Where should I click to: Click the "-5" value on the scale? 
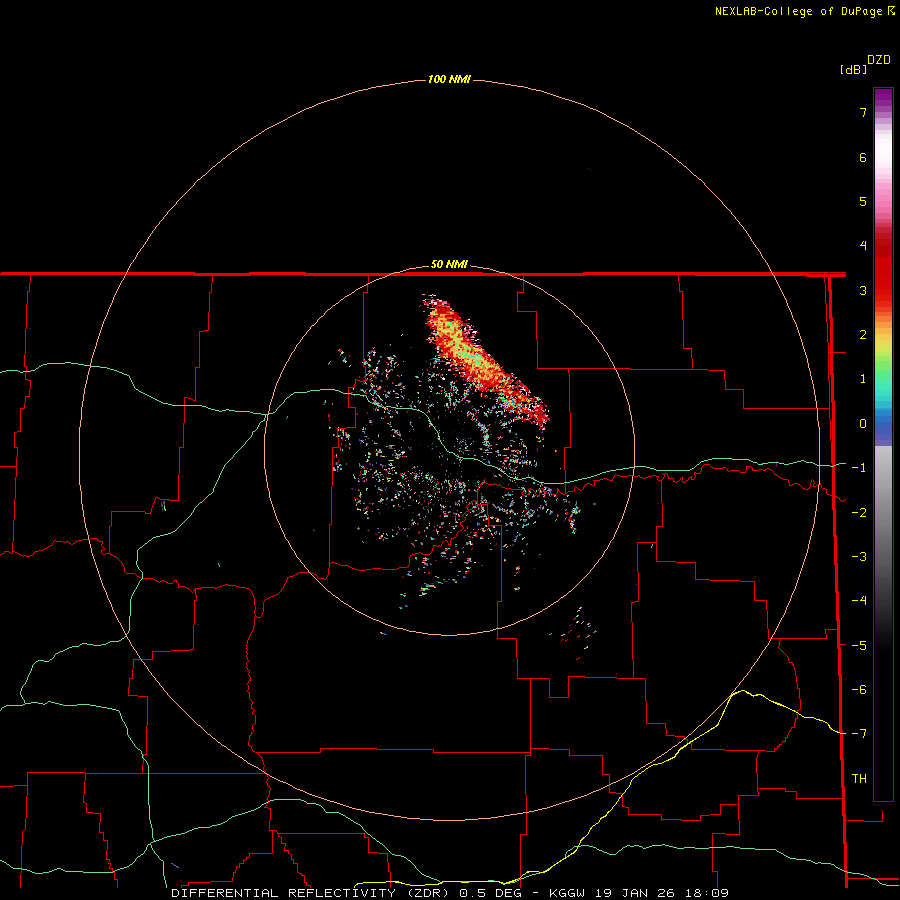coord(859,646)
